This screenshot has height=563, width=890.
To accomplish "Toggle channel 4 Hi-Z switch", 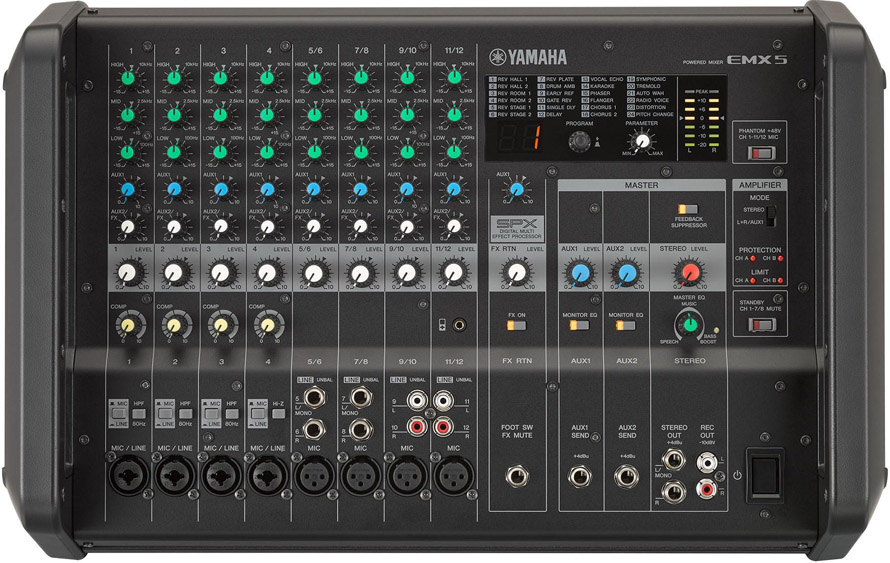I will point(278,414).
